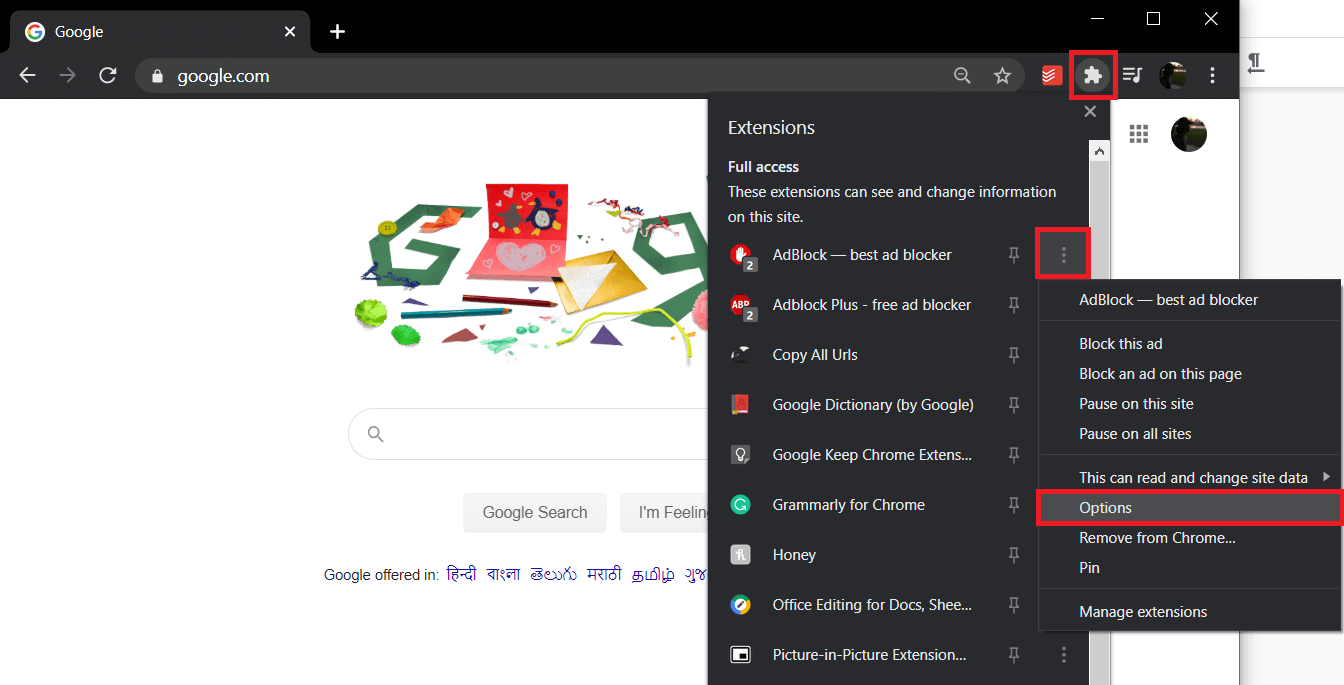1344x685 pixels.
Task: Click the Picture-in-Picture extension icon
Action: tap(740, 655)
